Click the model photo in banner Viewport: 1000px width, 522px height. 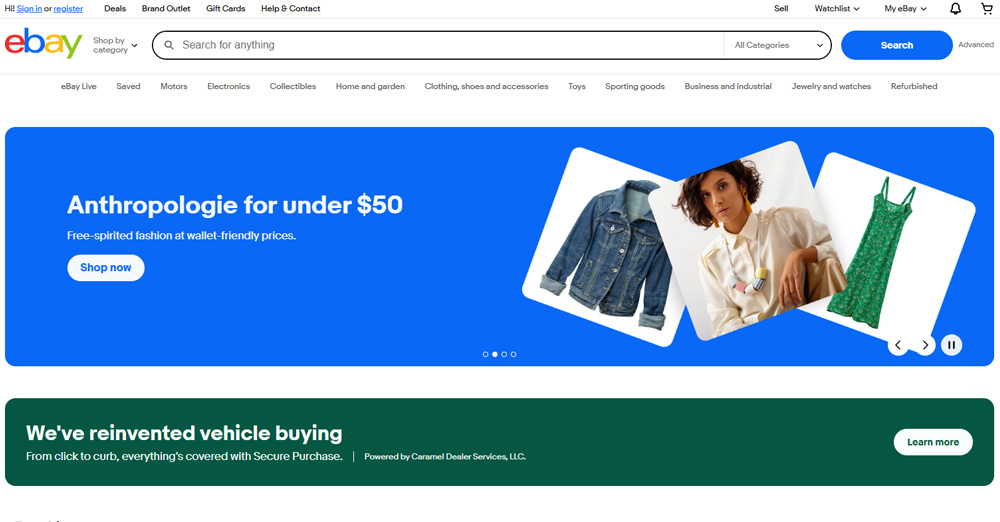[x=746, y=239]
